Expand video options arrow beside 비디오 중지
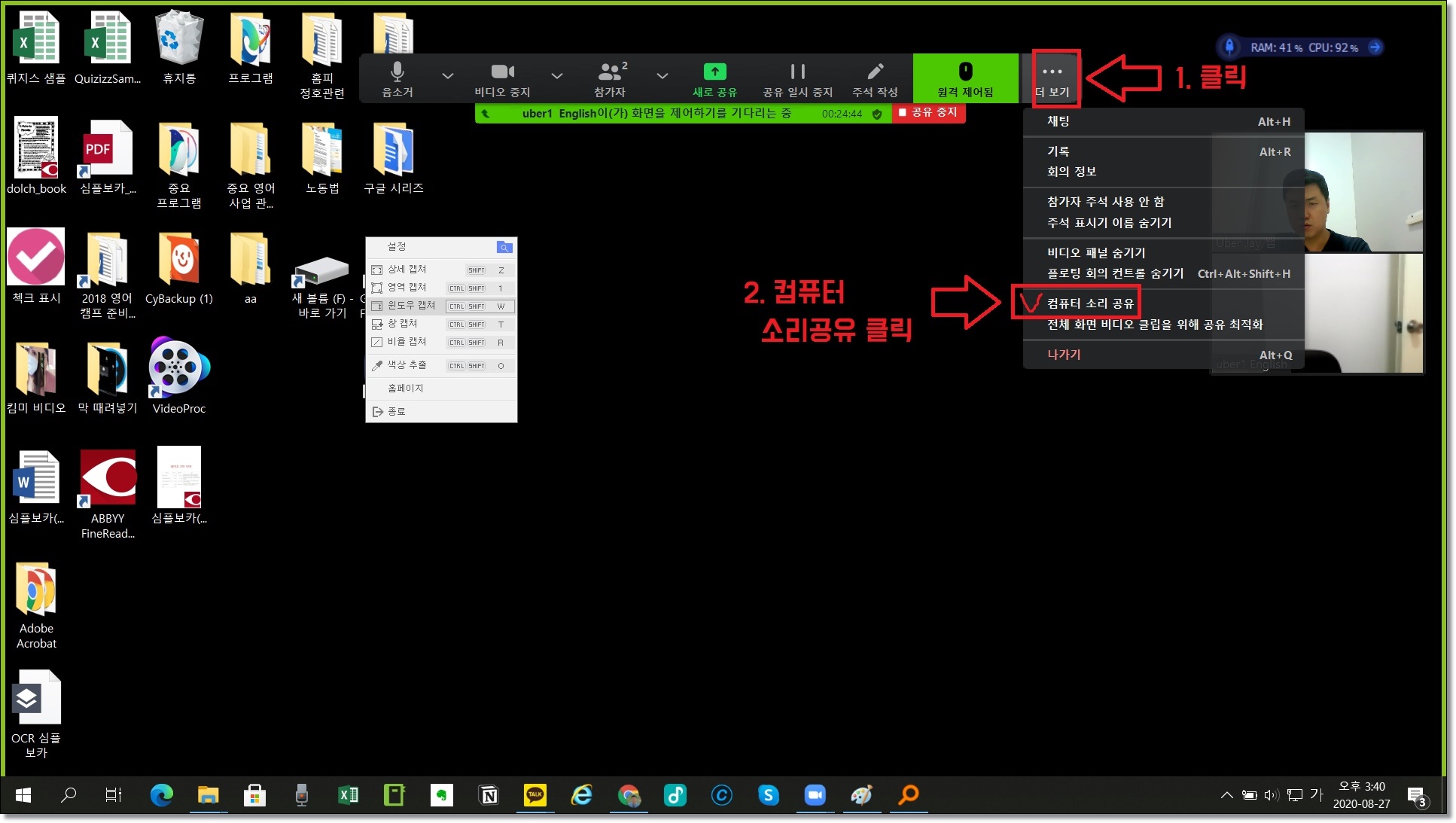1456x823 pixels. tap(556, 76)
